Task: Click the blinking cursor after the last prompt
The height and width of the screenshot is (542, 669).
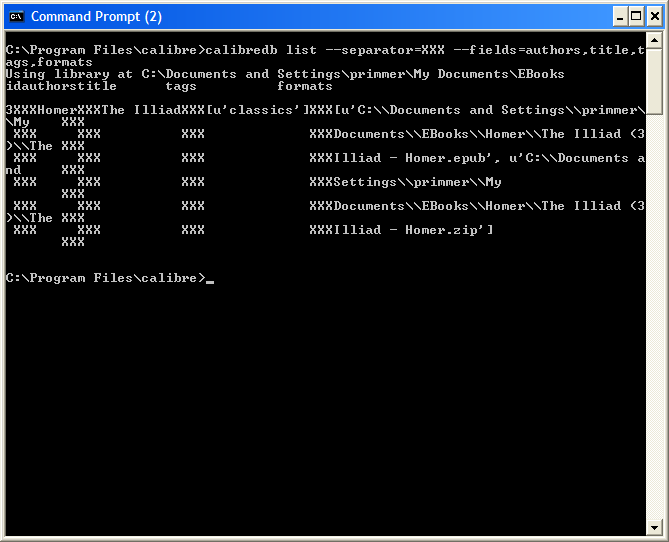Action: [x=210, y=281]
